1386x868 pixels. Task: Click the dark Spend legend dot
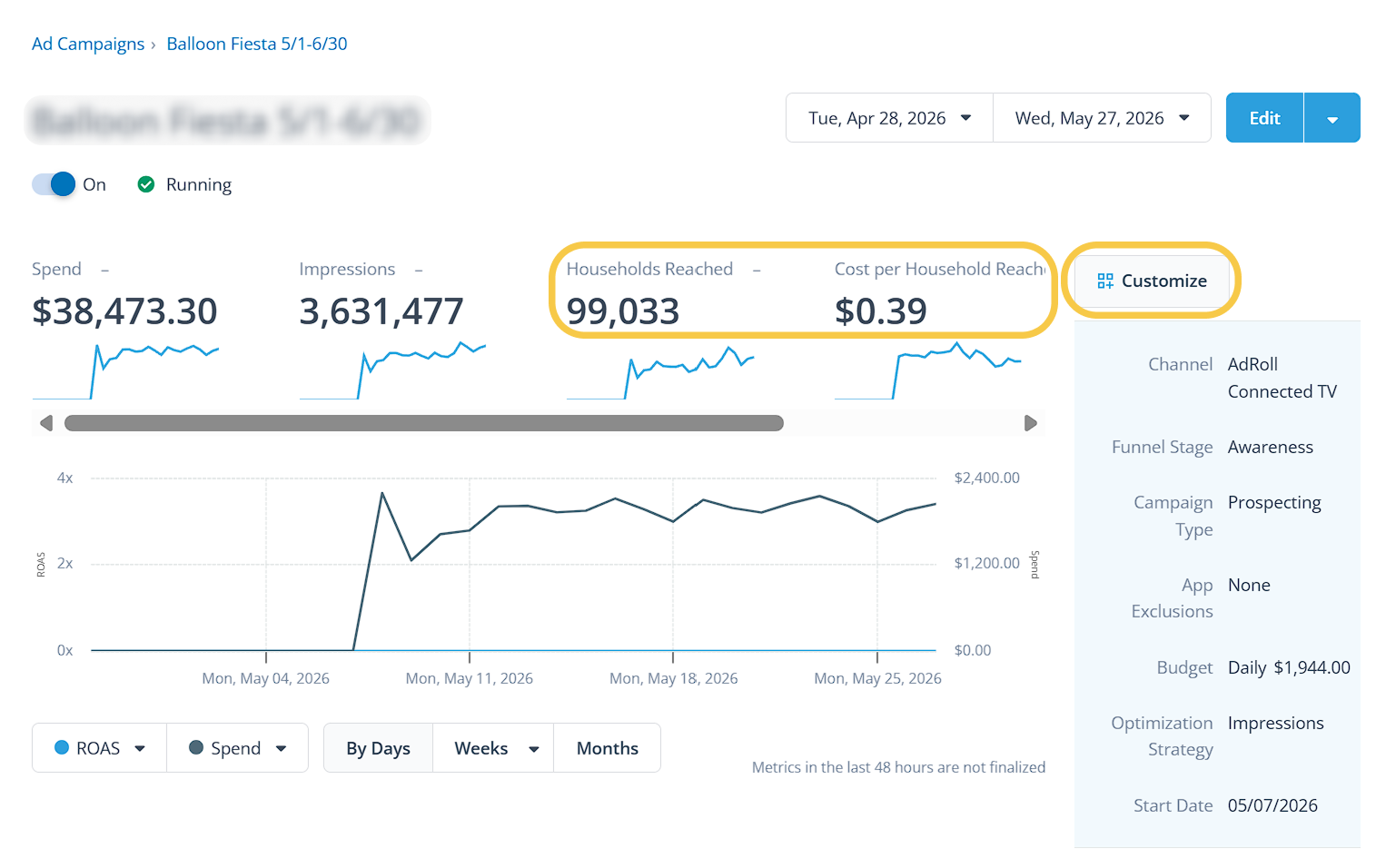click(195, 747)
